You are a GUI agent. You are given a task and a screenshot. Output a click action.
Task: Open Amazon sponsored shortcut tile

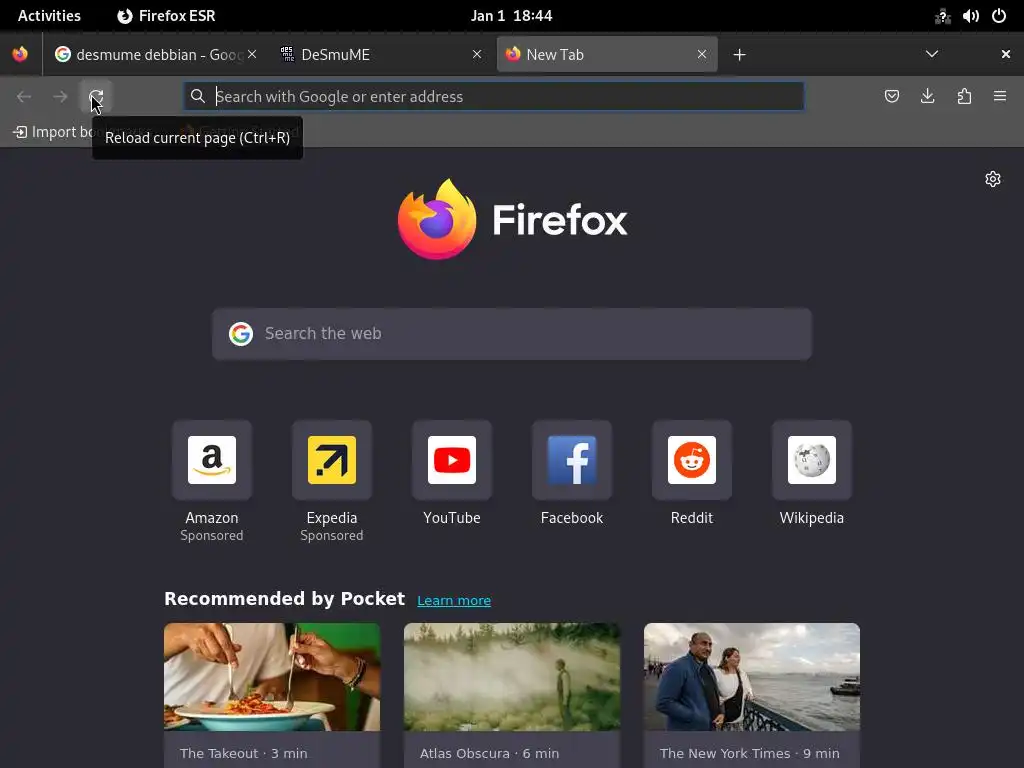point(212,460)
